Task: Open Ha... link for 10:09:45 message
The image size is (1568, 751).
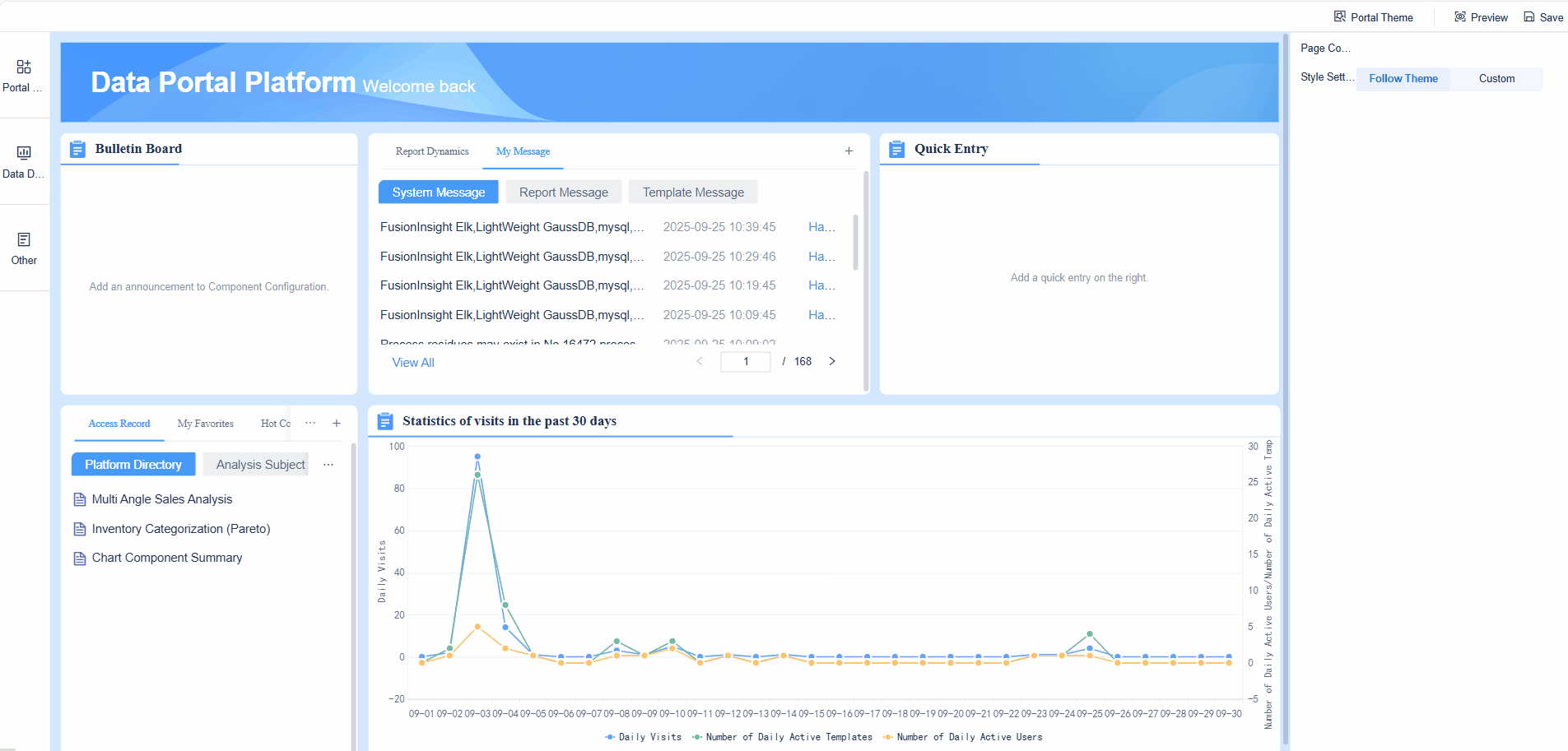Action: pos(821,315)
